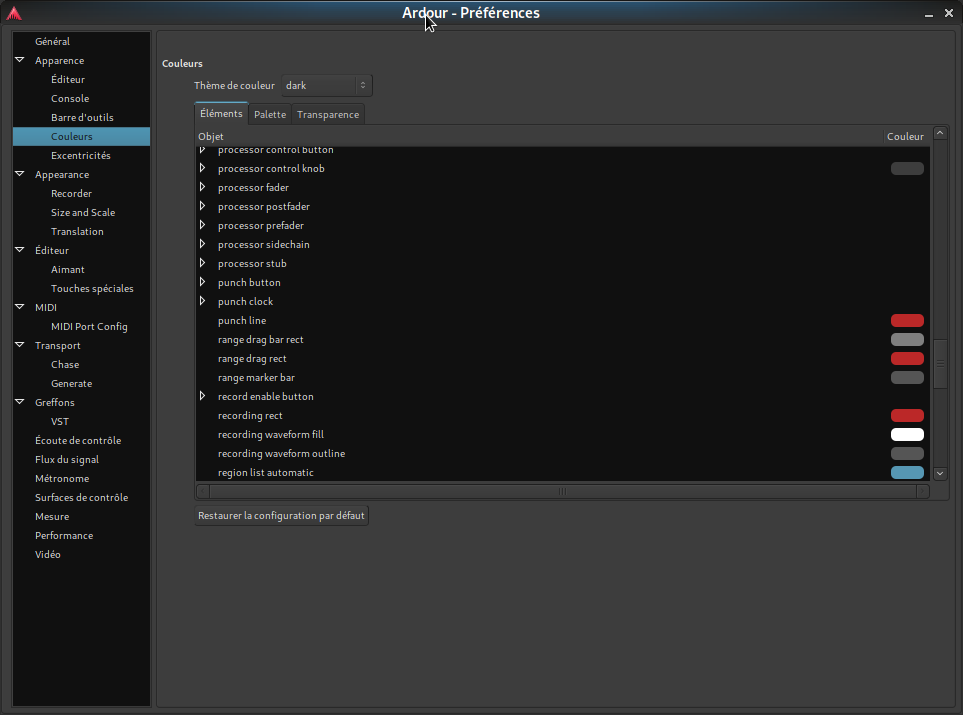Image resolution: width=963 pixels, height=715 pixels.
Task: Switch to the Transparence tab
Action: pos(328,114)
